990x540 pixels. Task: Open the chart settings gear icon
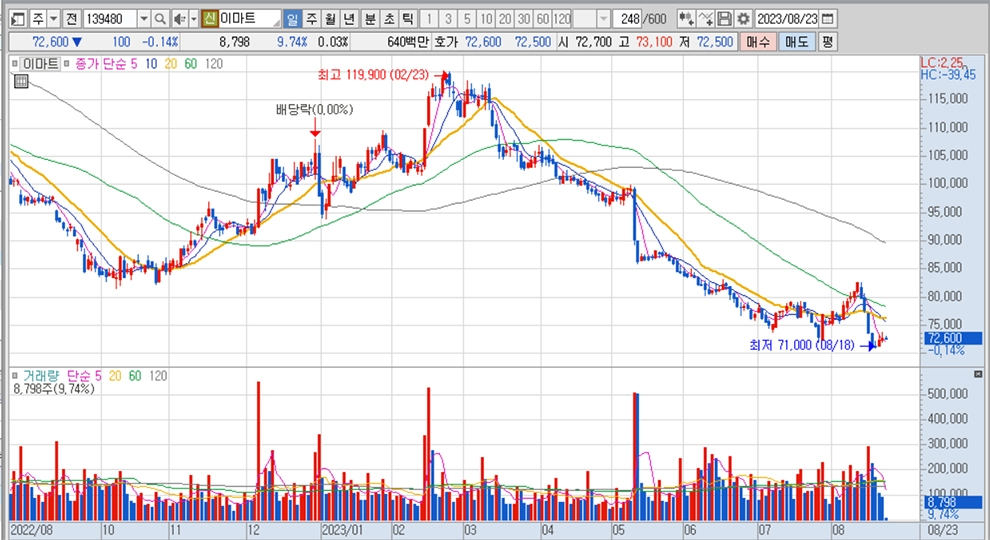pos(742,19)
